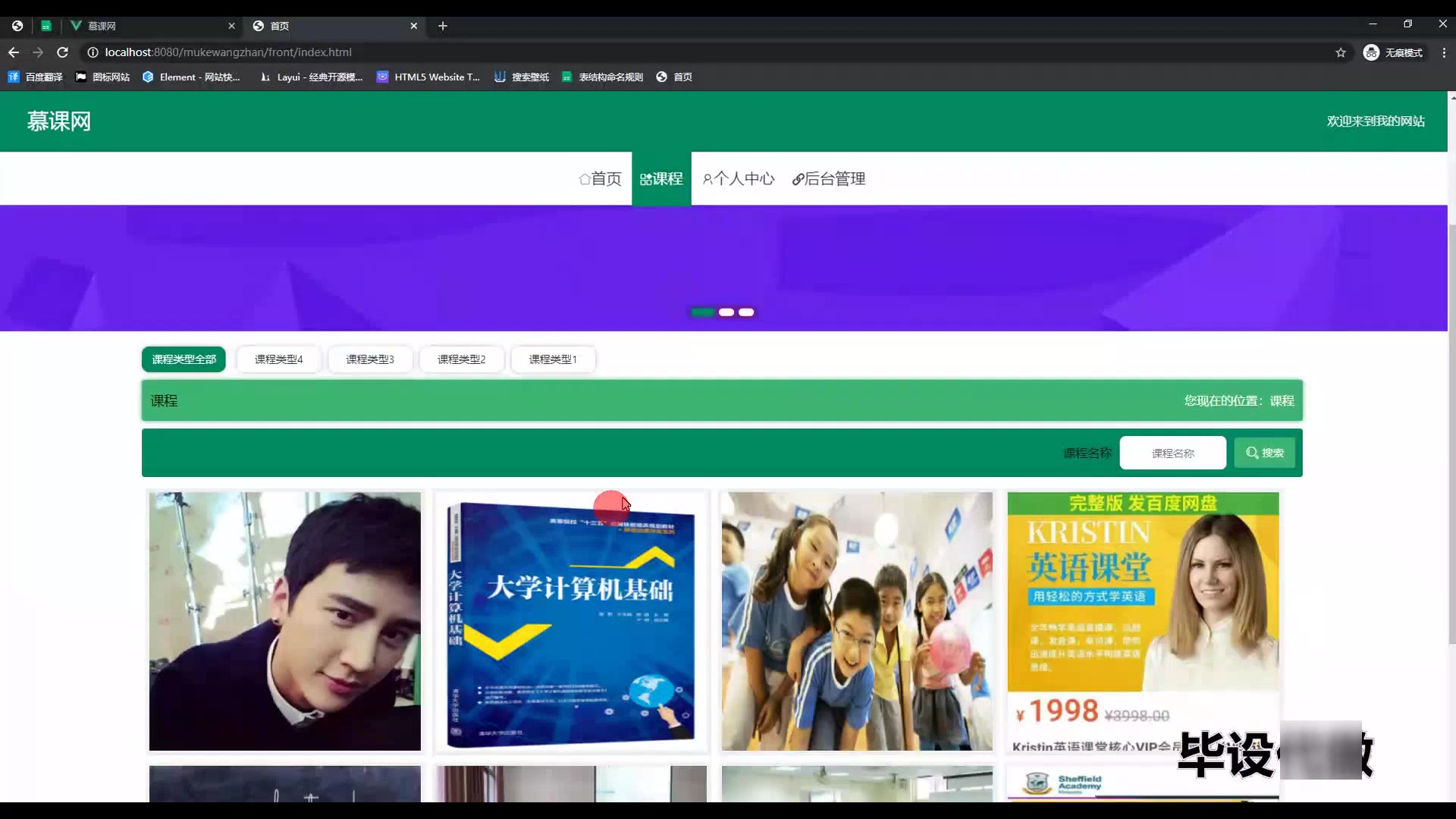This screenshot has width=1456, height=819.
Task: Bookmark this page with the star icon
Action: [x=1341, y=52]
